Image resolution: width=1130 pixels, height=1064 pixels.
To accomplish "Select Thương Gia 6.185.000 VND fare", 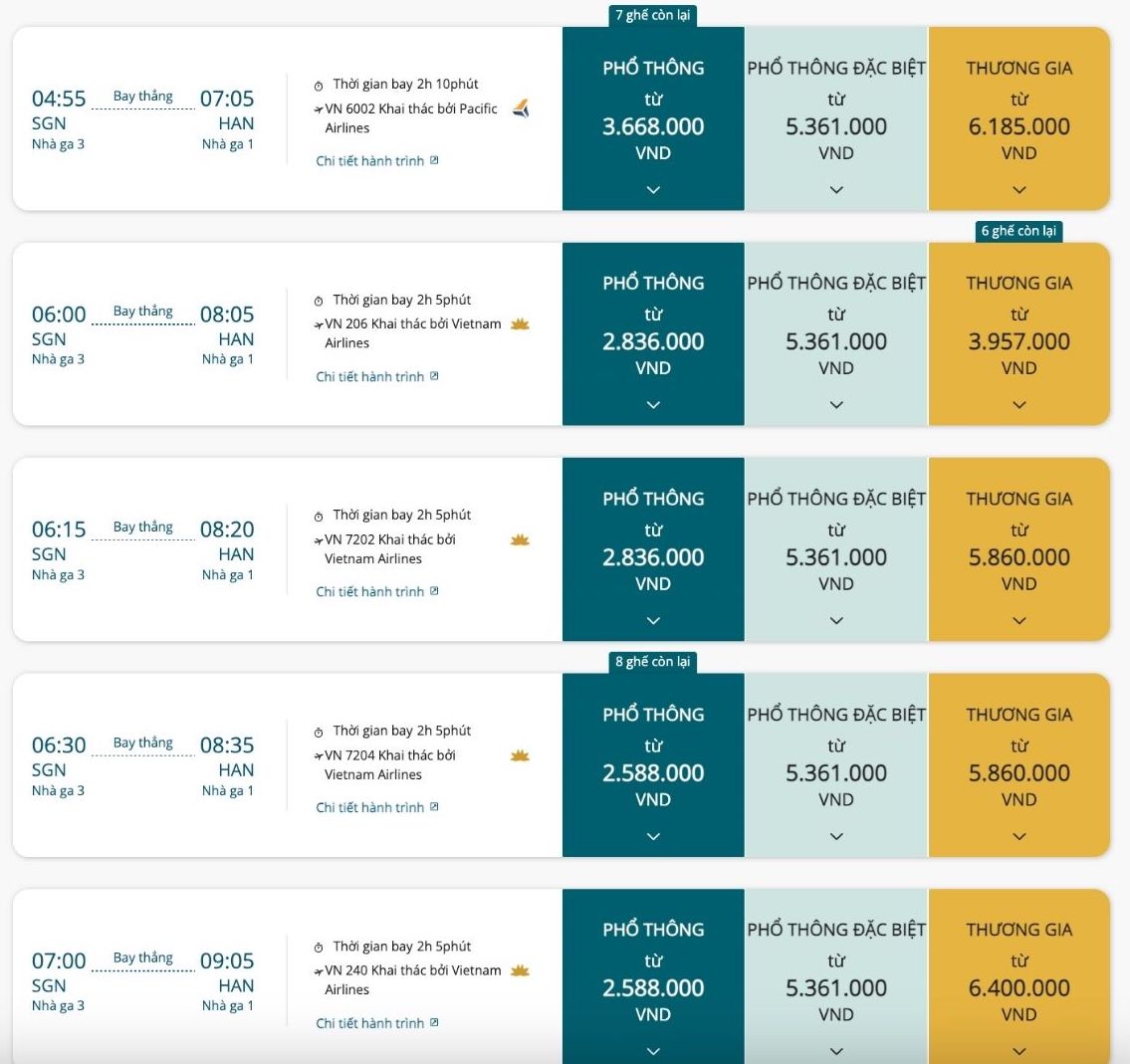I will pyautogui.click(x=1019, y=118).
